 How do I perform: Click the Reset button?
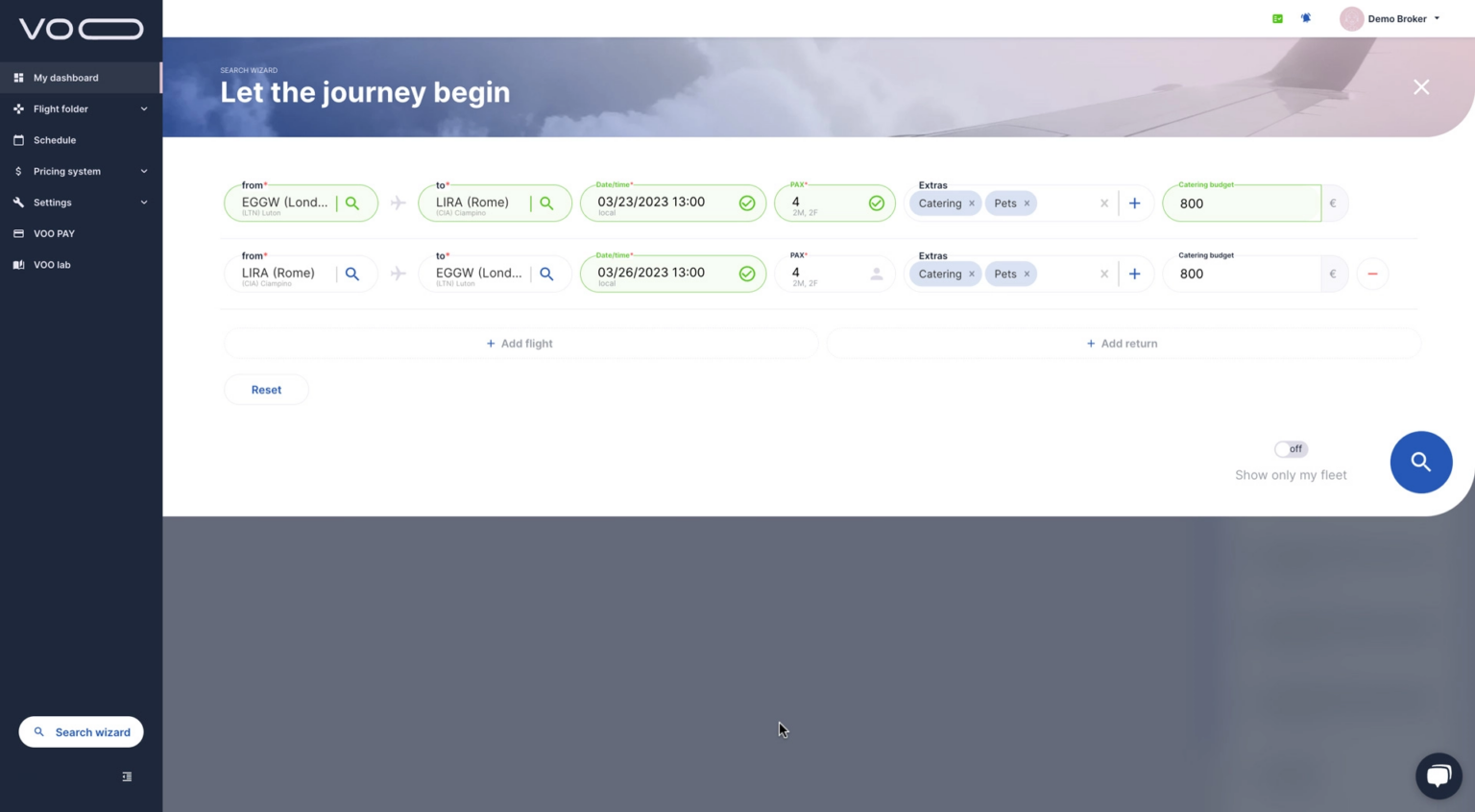coord(266,390)
